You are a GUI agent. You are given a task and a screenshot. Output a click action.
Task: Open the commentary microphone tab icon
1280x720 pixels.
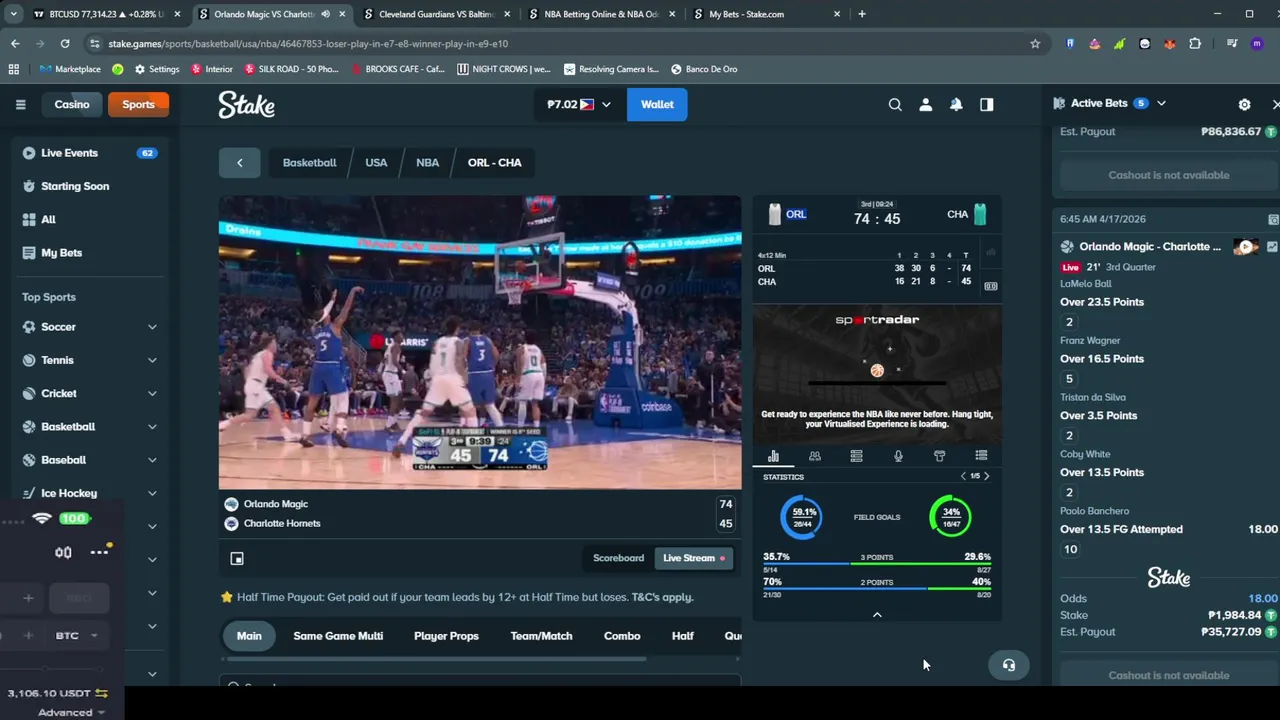[898, 456]
